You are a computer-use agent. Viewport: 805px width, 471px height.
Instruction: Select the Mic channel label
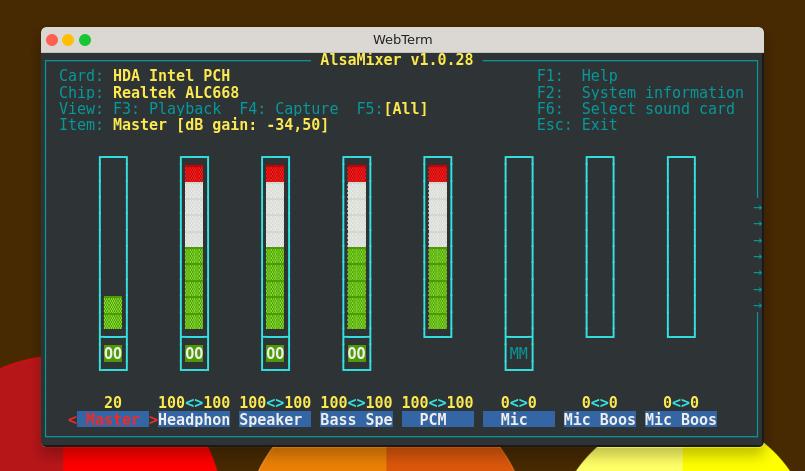519,419
